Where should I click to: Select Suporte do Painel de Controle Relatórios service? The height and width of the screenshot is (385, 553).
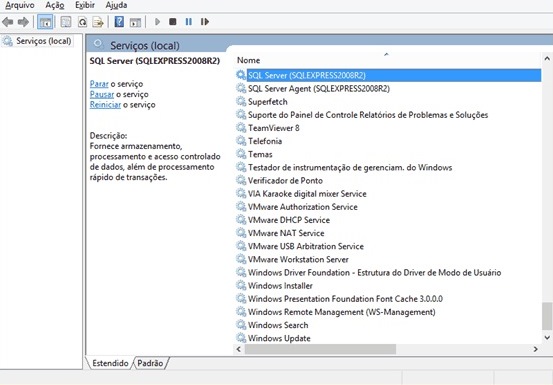[388, 115]
